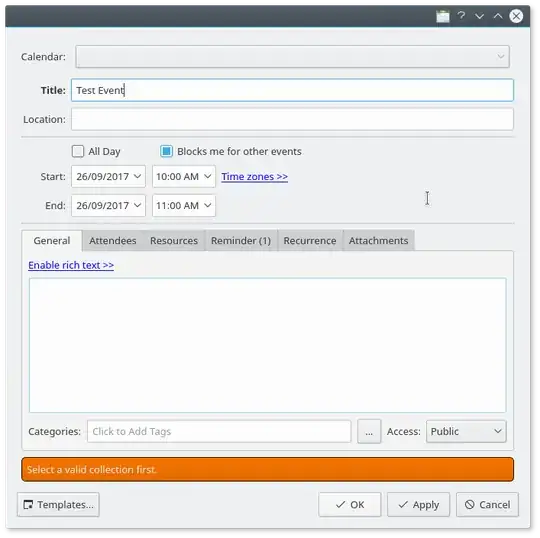The width and height of the screenshot is (540, 538).
Task: Apply the event changes
Action: coord(418,505)
